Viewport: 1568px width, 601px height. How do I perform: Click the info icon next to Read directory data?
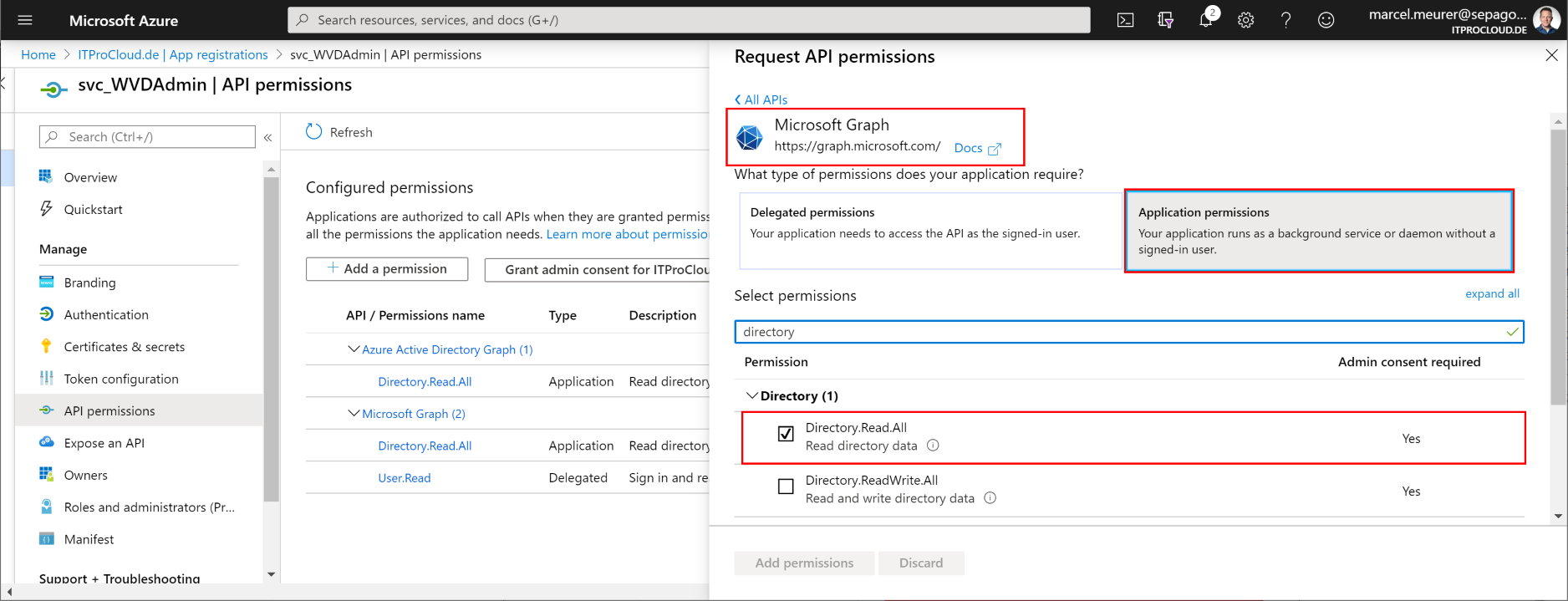click(x=933, y=446)
